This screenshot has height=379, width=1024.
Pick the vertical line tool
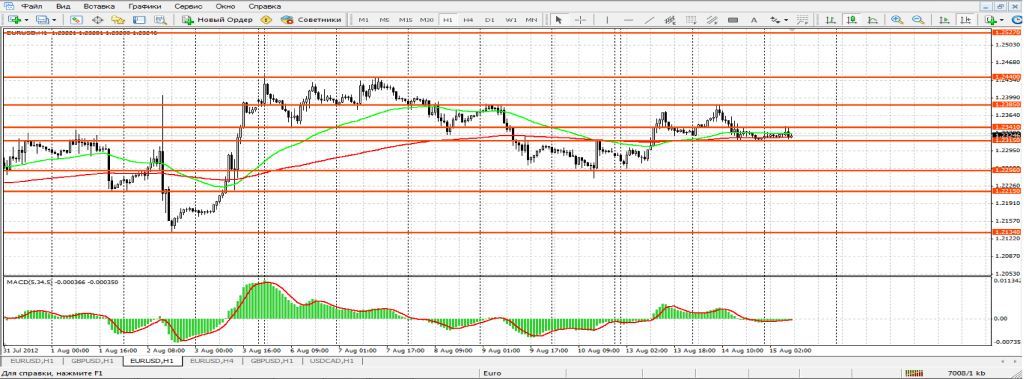coord(607,20)
